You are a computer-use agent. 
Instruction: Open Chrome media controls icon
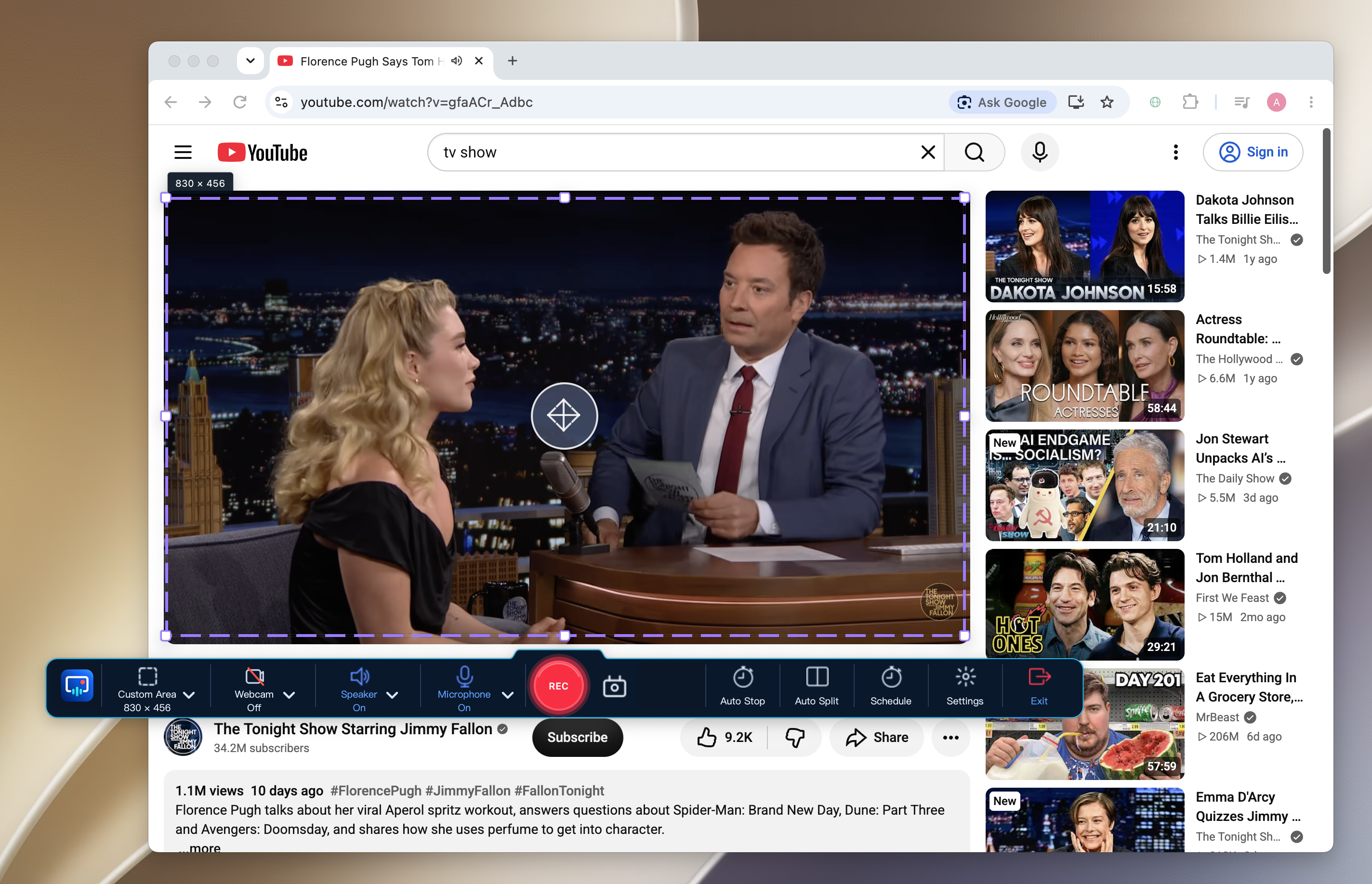point(1241,102)
